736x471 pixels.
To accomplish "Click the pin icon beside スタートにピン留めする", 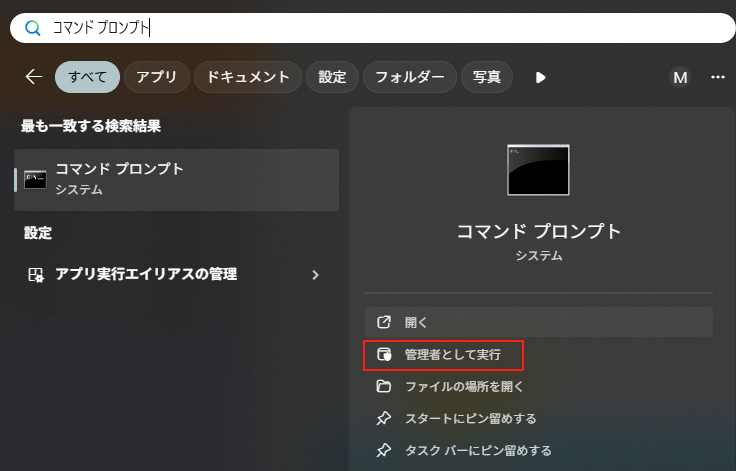I will point(383,418).
